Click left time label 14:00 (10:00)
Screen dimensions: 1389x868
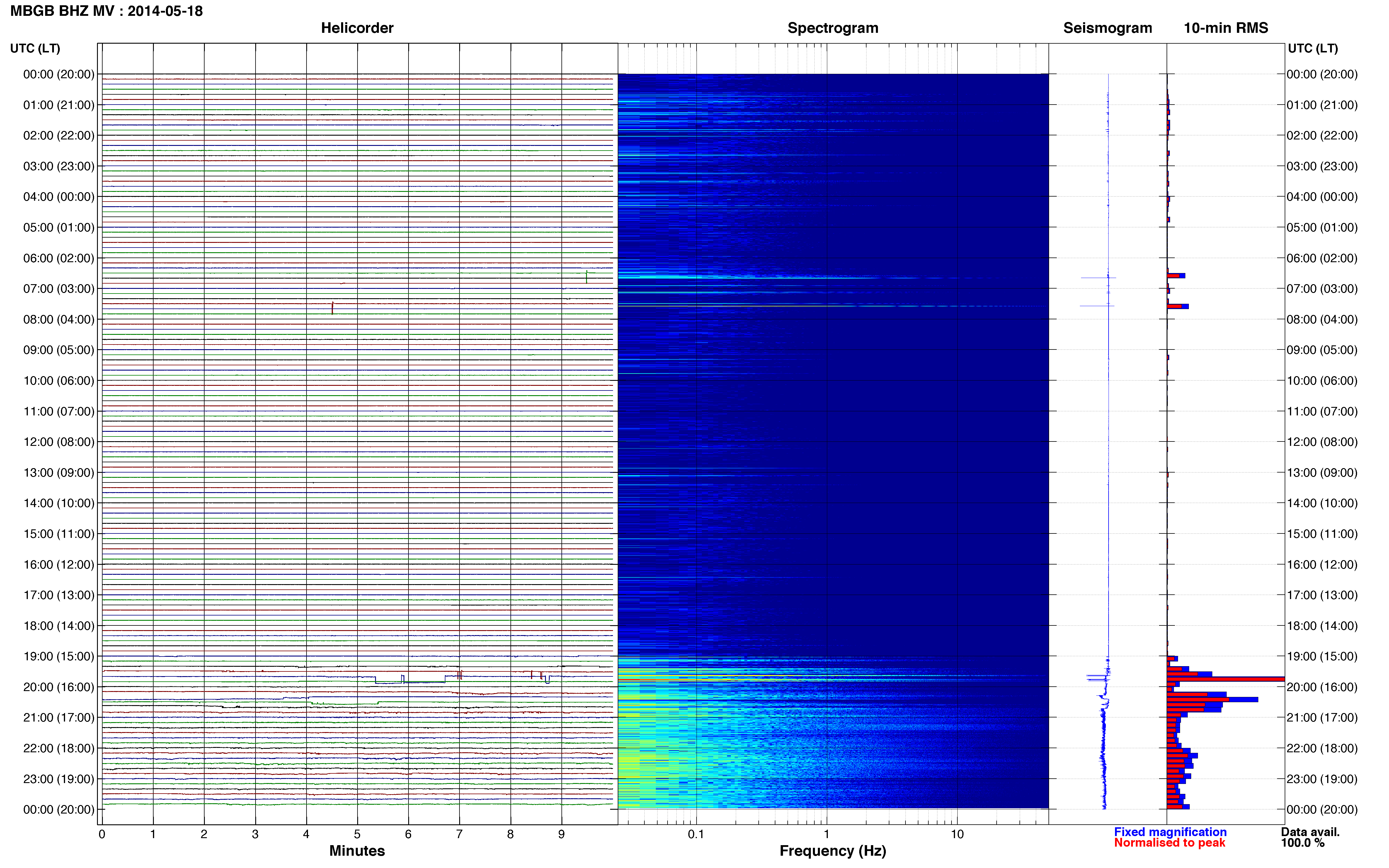click(59, 504)
